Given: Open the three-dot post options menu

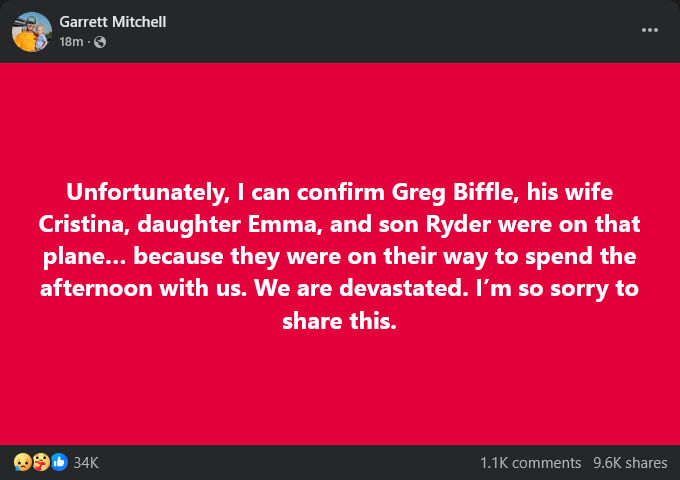Looking at the screenshot, I should tap(650, 30).
